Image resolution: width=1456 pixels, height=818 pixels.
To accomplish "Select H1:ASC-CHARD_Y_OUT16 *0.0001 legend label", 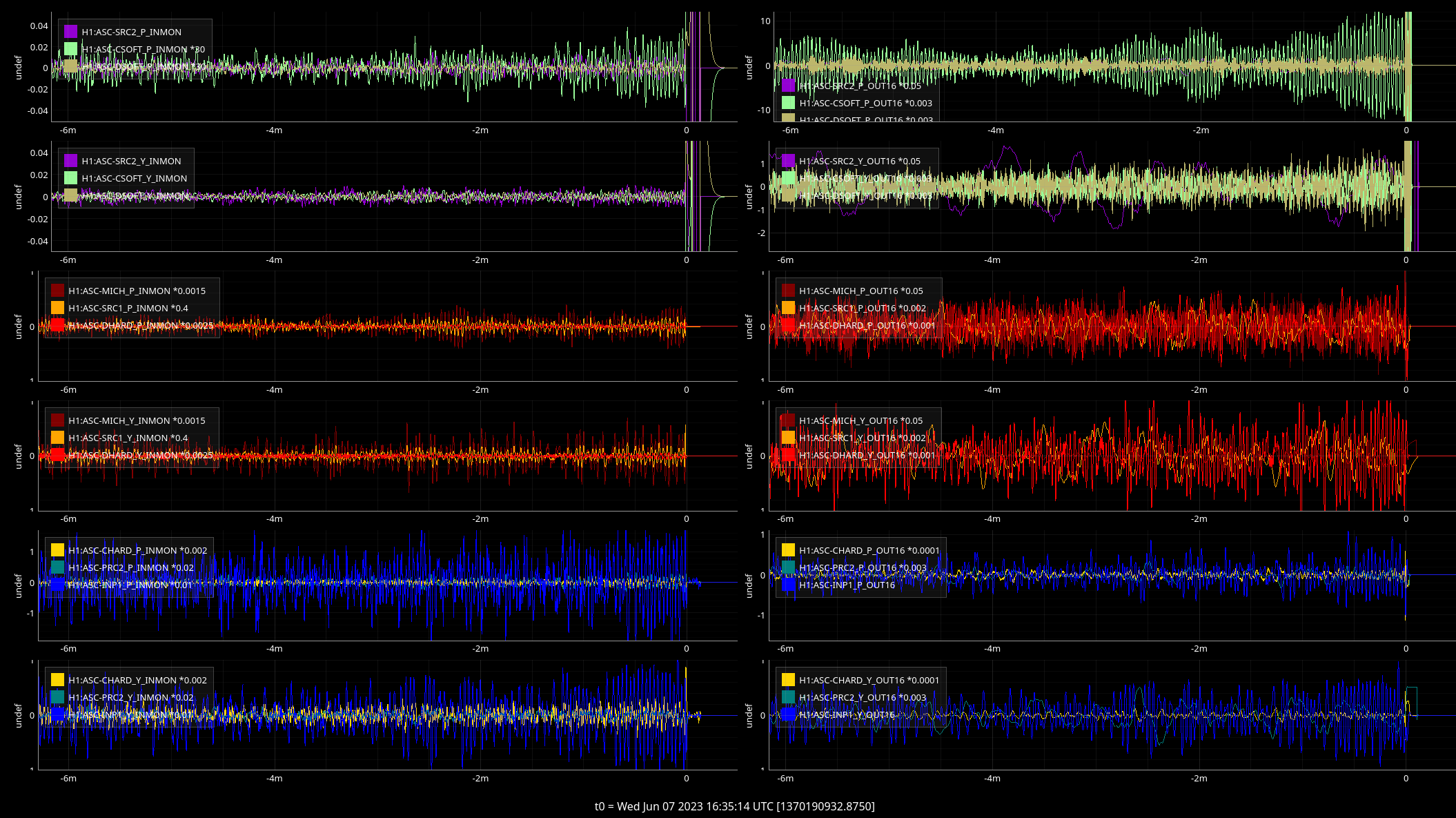I will [869, 680].
